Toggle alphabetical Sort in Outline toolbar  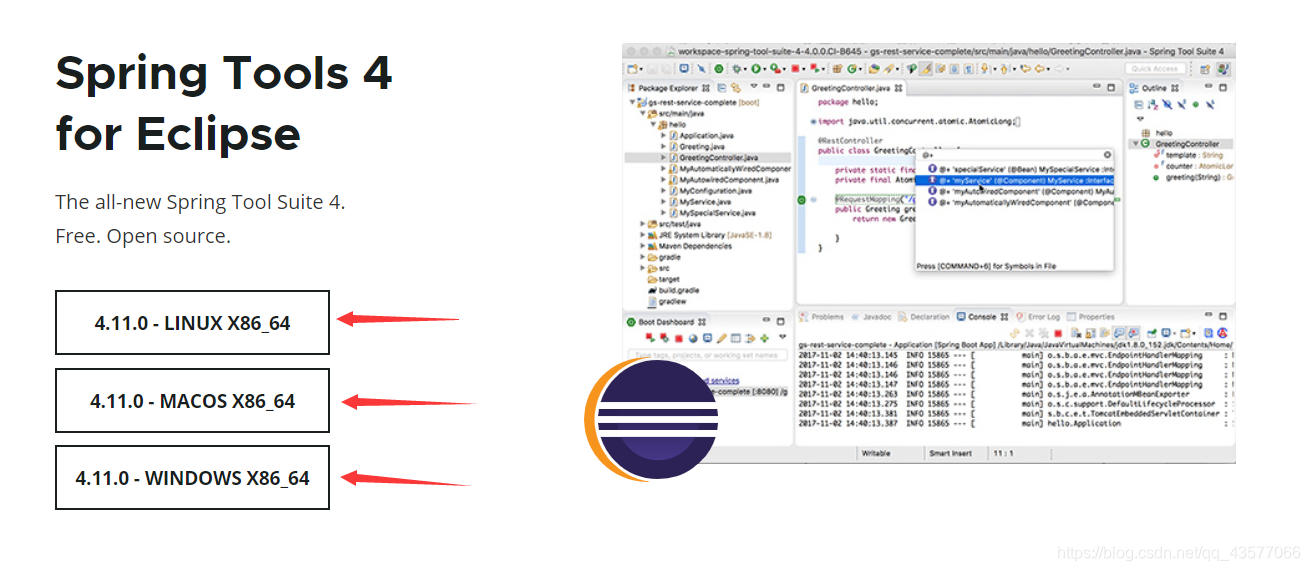click(1152, 104)
